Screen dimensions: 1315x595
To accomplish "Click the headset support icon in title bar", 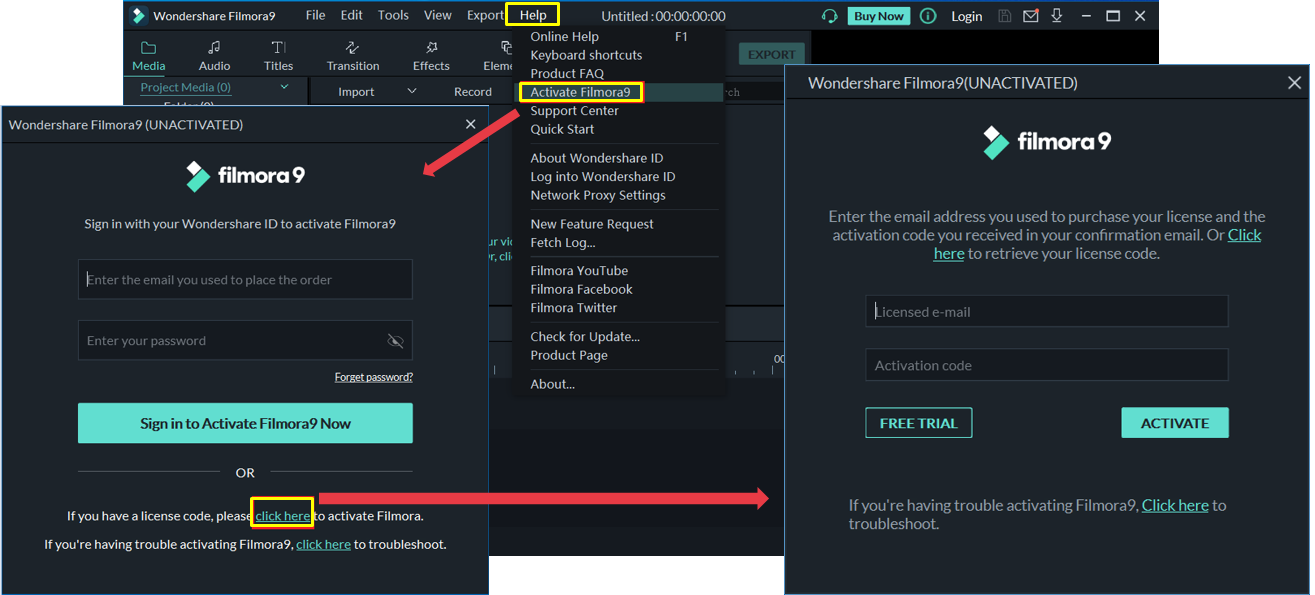I will pyautogui.click(x=829, y=16).
